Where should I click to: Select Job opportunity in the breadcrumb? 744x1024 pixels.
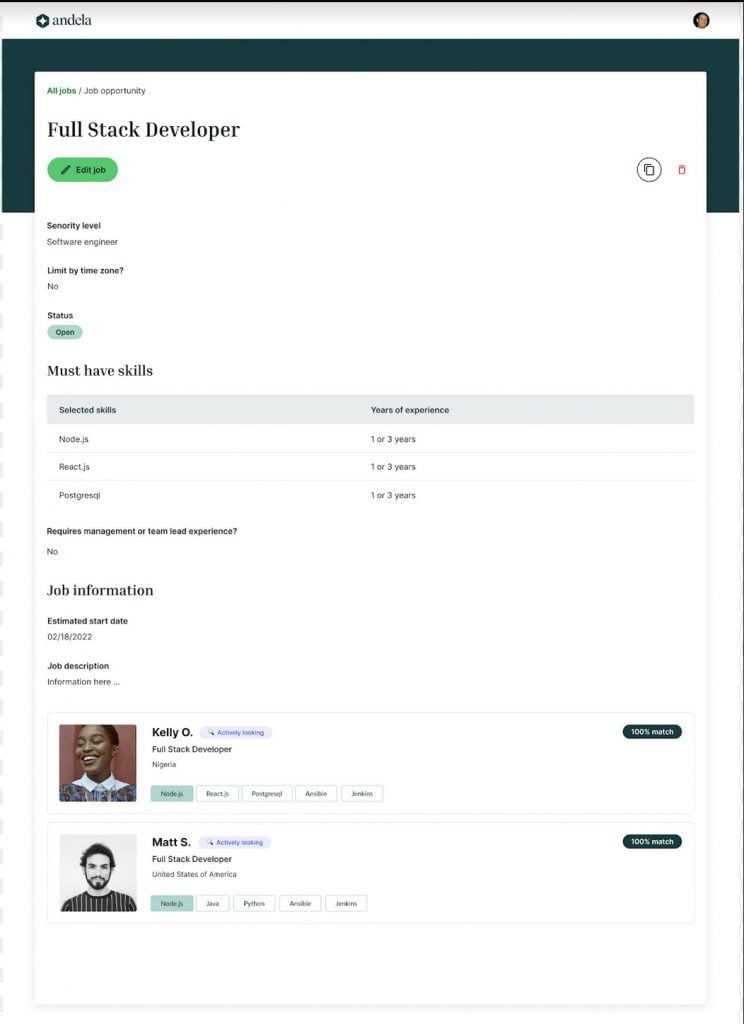coord(114,90)
